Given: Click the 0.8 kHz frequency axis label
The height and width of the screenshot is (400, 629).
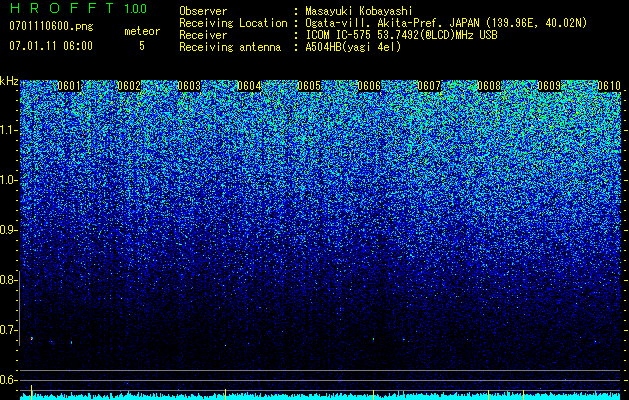Looking at the screenshot, I should tap(8, 280).
